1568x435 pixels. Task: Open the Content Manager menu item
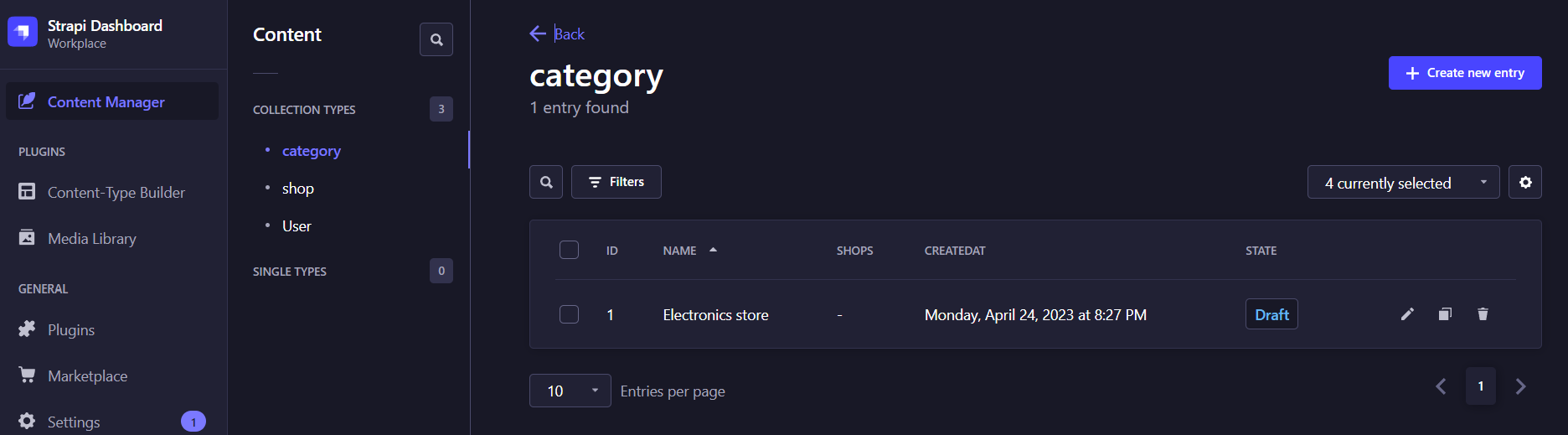point(106,101)
